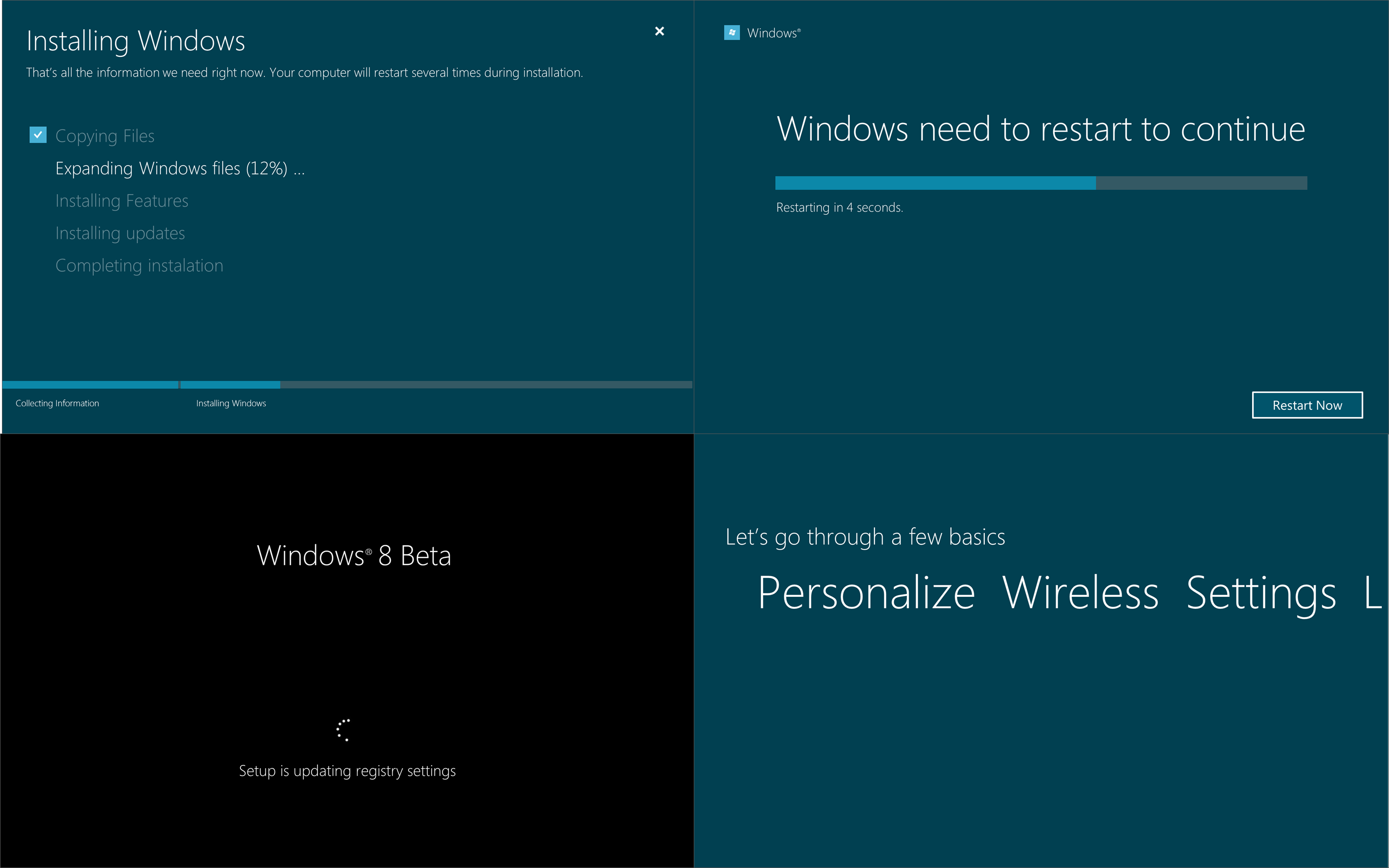Viewport: 1389px width, 868px height.
Task: Click the 'Copying Files' step label
Action: coord(105,136)
